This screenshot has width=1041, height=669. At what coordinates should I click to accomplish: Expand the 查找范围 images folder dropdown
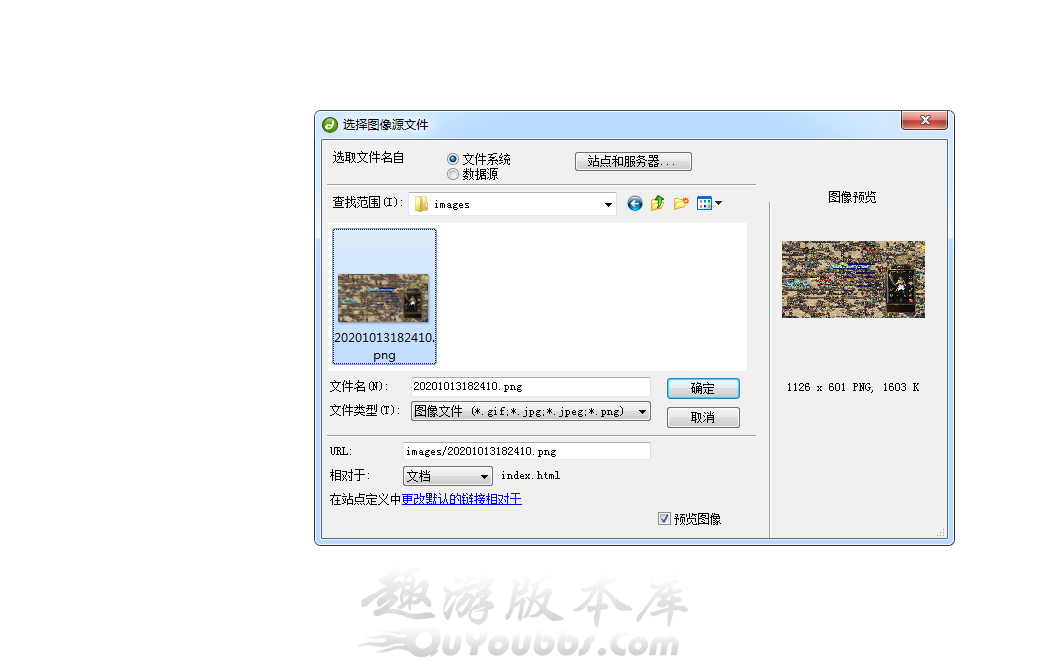coord(608,205)
